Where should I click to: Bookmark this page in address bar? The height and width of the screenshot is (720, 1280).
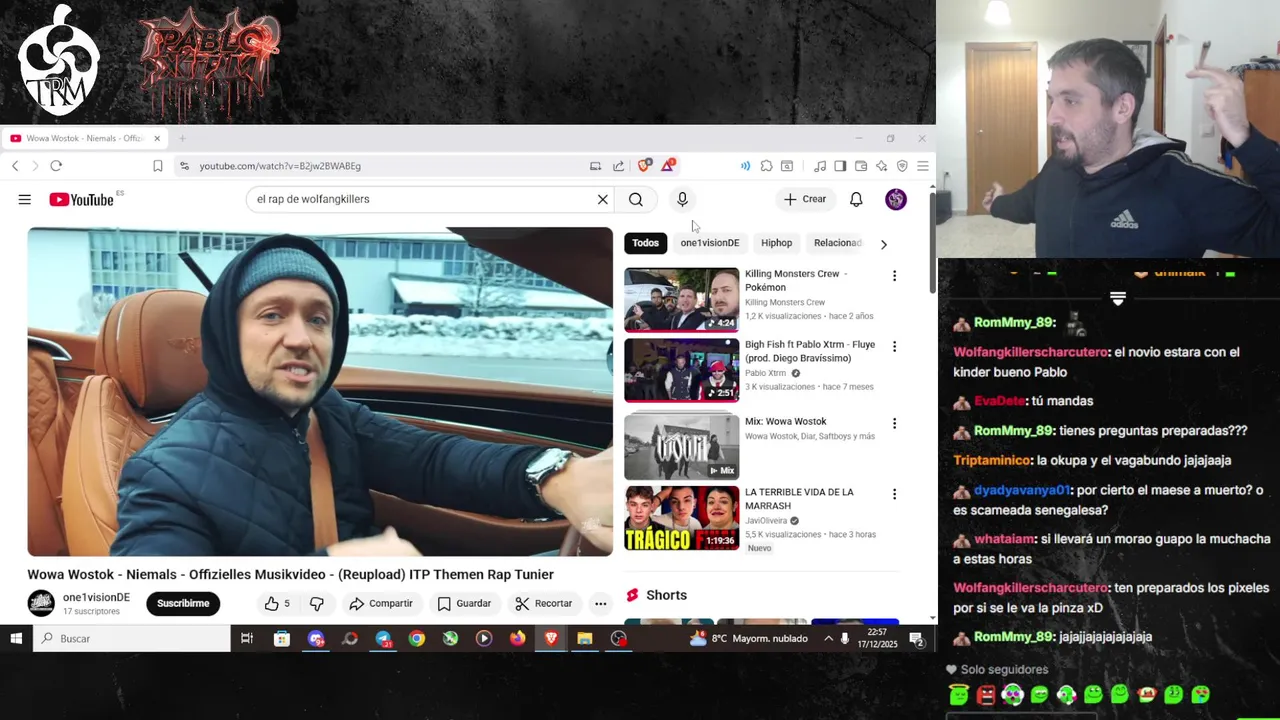pyautogui.click(x=157, y=166)
